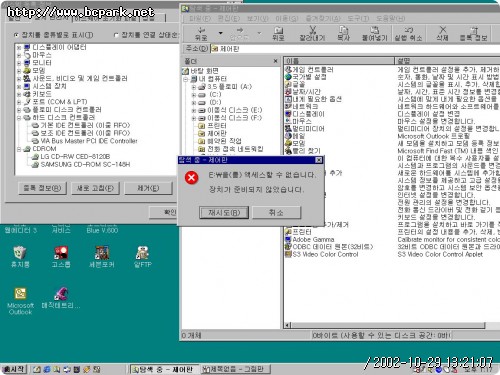
Task: Select the 장치를 종류별로 표시 radio button
Action: point(16,35)
